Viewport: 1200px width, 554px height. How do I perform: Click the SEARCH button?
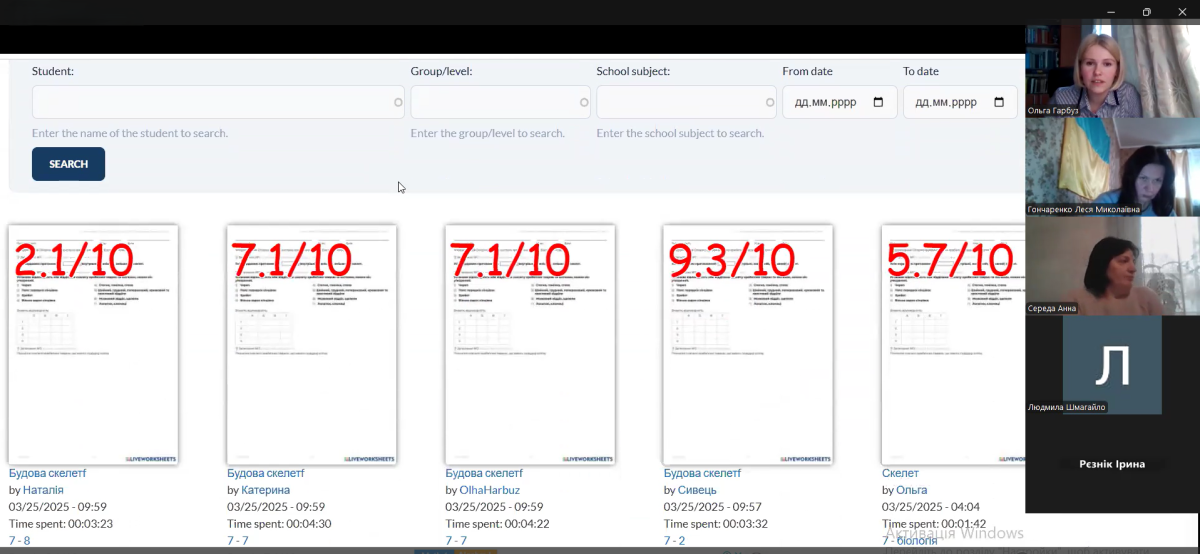click(68, 164)
